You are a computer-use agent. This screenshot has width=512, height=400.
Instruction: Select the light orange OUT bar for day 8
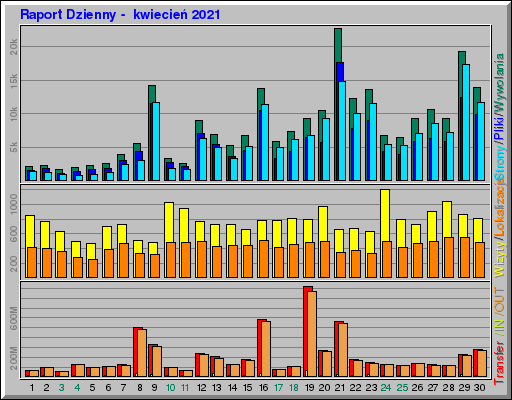(x=142, y=353)
